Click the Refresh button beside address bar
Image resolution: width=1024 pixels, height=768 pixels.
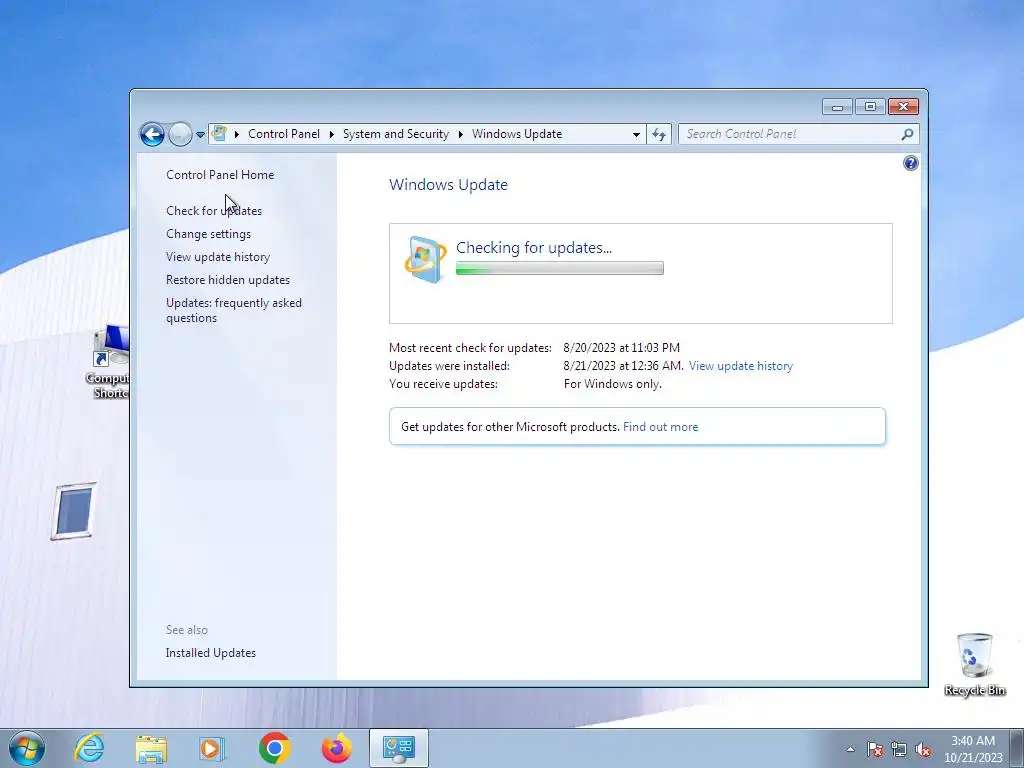click(659, 134)
